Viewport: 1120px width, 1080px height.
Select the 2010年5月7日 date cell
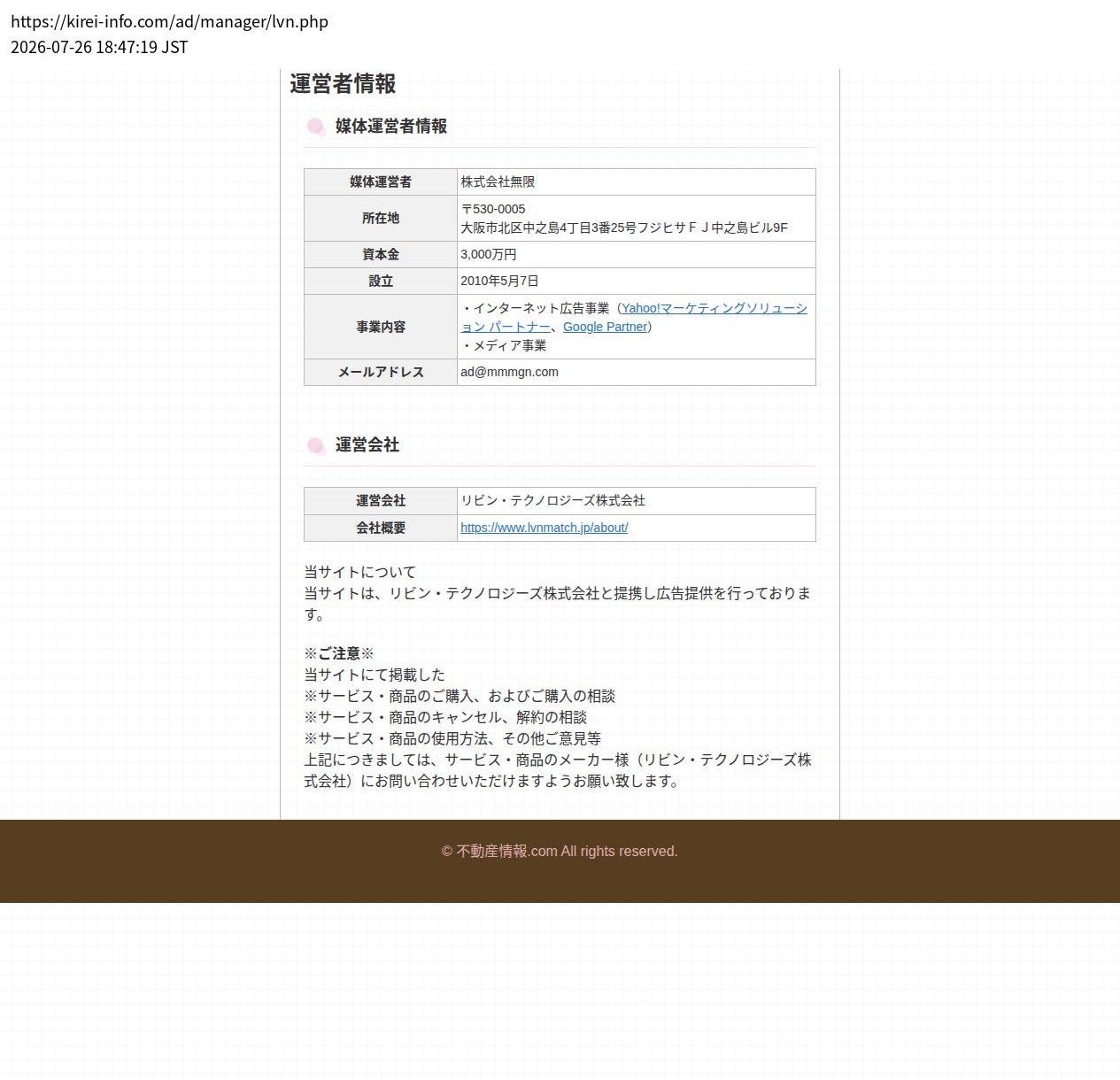tap(637, 281)
